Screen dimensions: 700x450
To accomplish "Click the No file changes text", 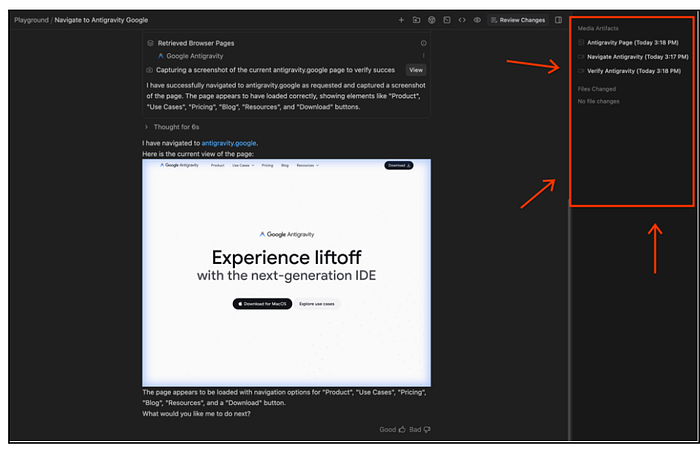I will [598, 102].
